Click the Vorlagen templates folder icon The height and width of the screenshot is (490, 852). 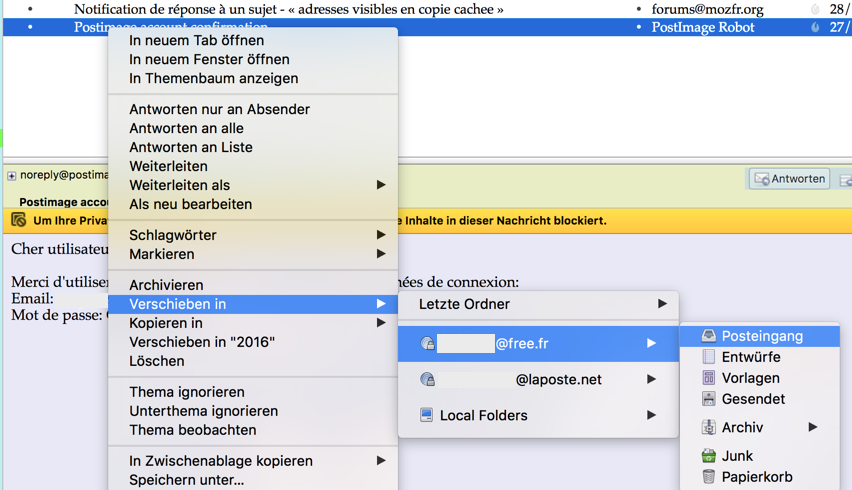(708, 378)
